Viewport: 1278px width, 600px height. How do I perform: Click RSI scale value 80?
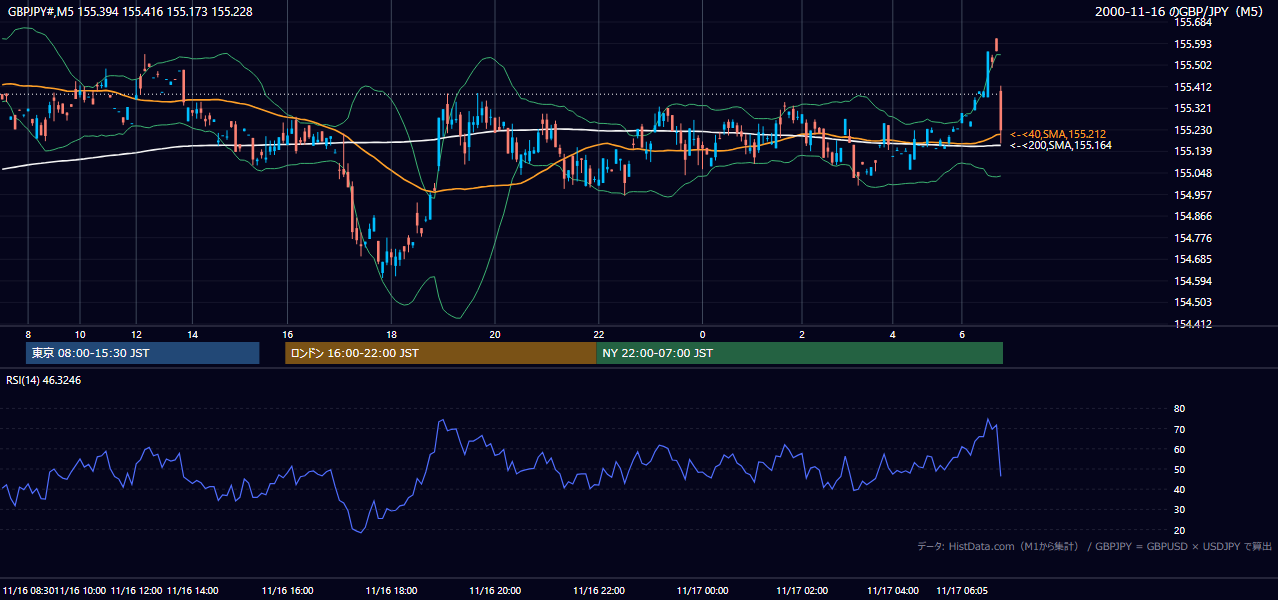(1179, 409)
